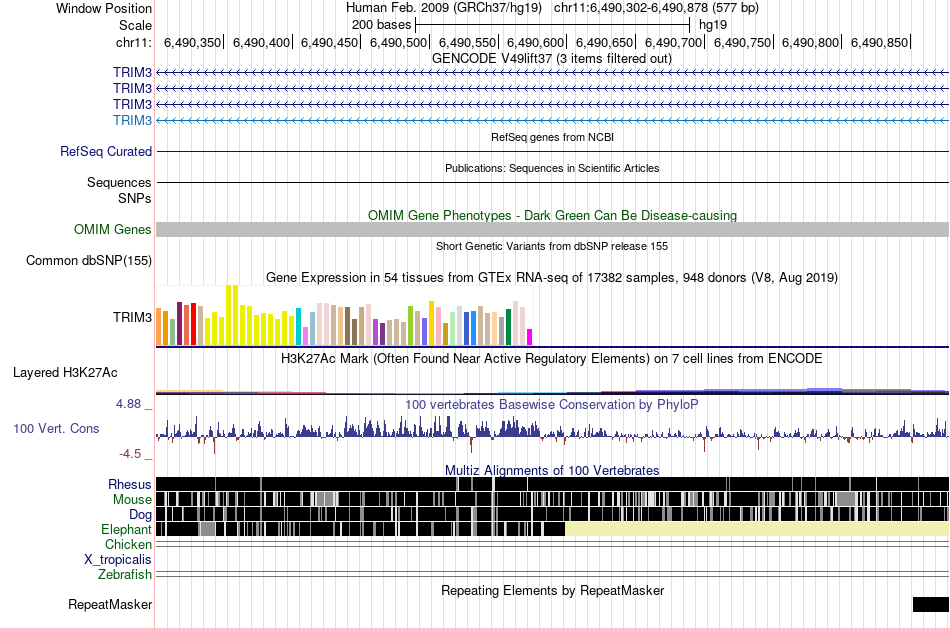This screenshot has height=628, width=950.
Task: Open OMIM Gene Phenotypes track title
Action: [552, 216]
